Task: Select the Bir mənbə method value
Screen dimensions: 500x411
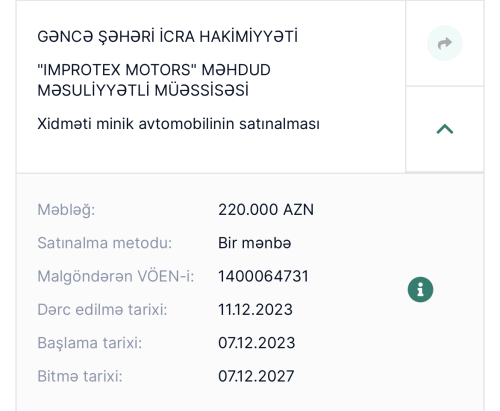Action: [255, 243]
